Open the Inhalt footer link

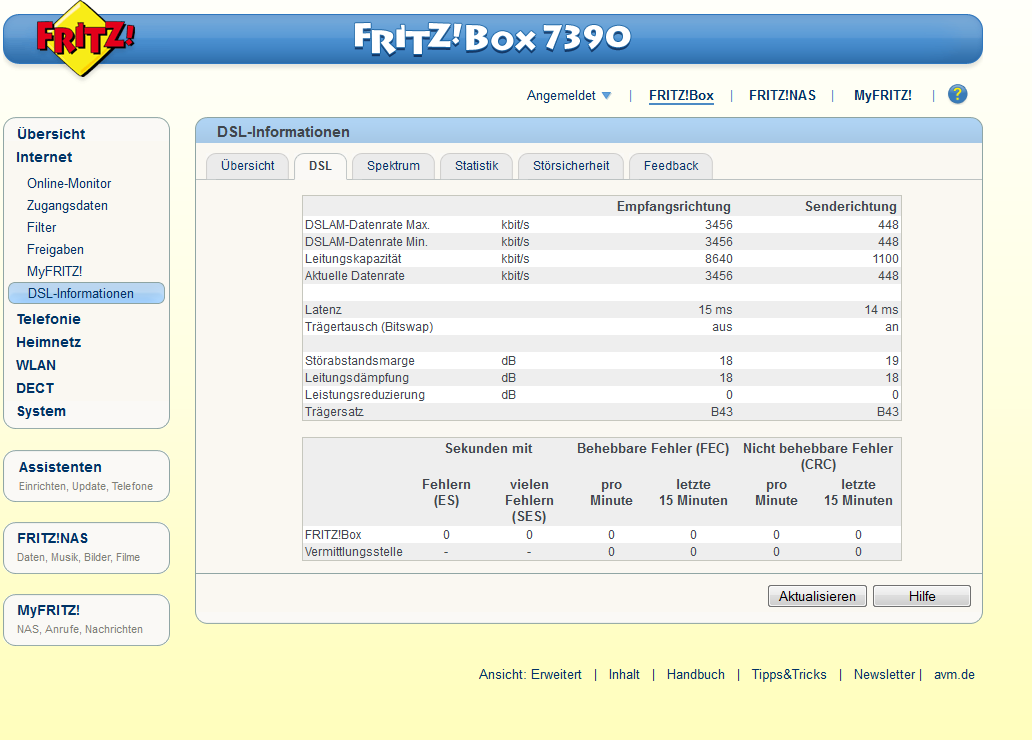(624, 675)
